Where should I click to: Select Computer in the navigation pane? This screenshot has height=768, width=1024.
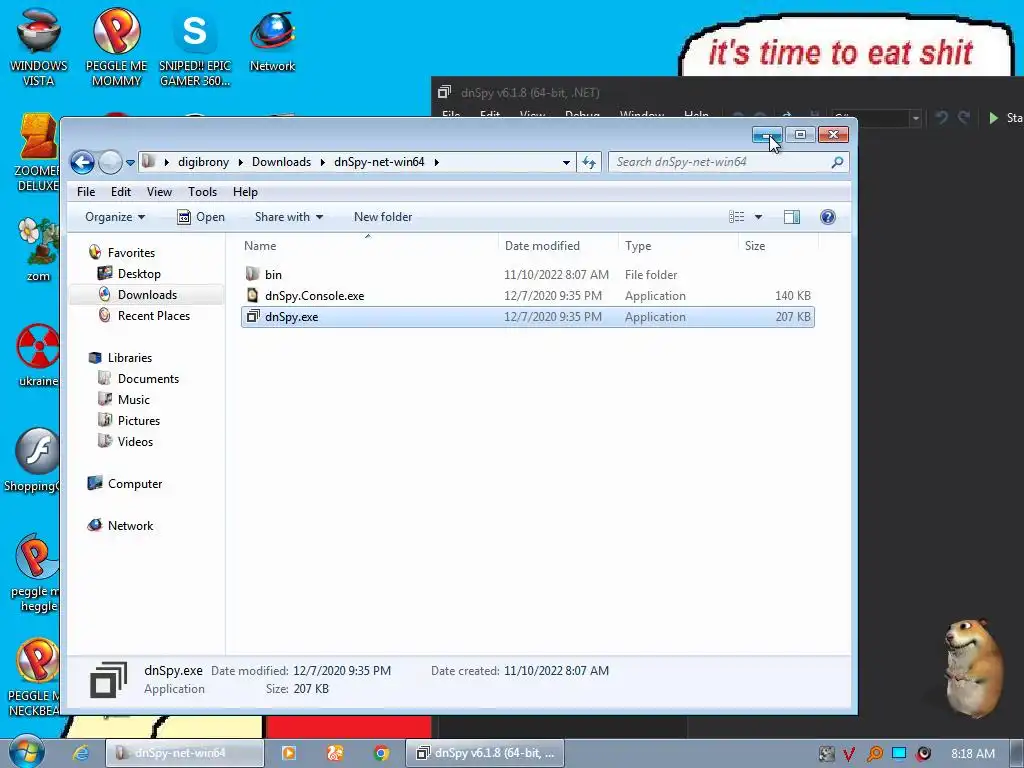point(135,484)
